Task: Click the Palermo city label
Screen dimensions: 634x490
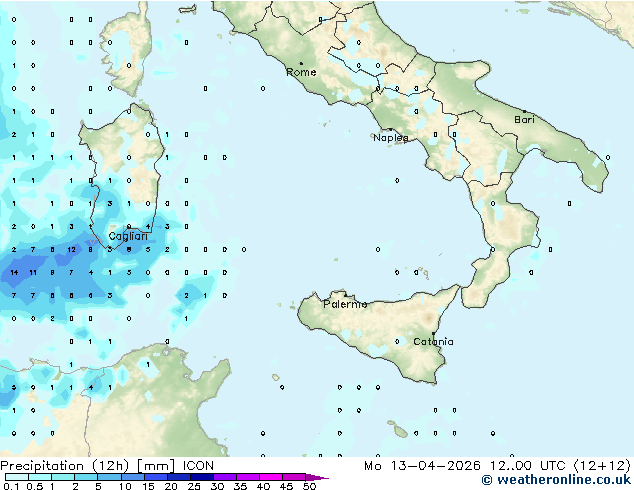Action: [x=345, y=304]
